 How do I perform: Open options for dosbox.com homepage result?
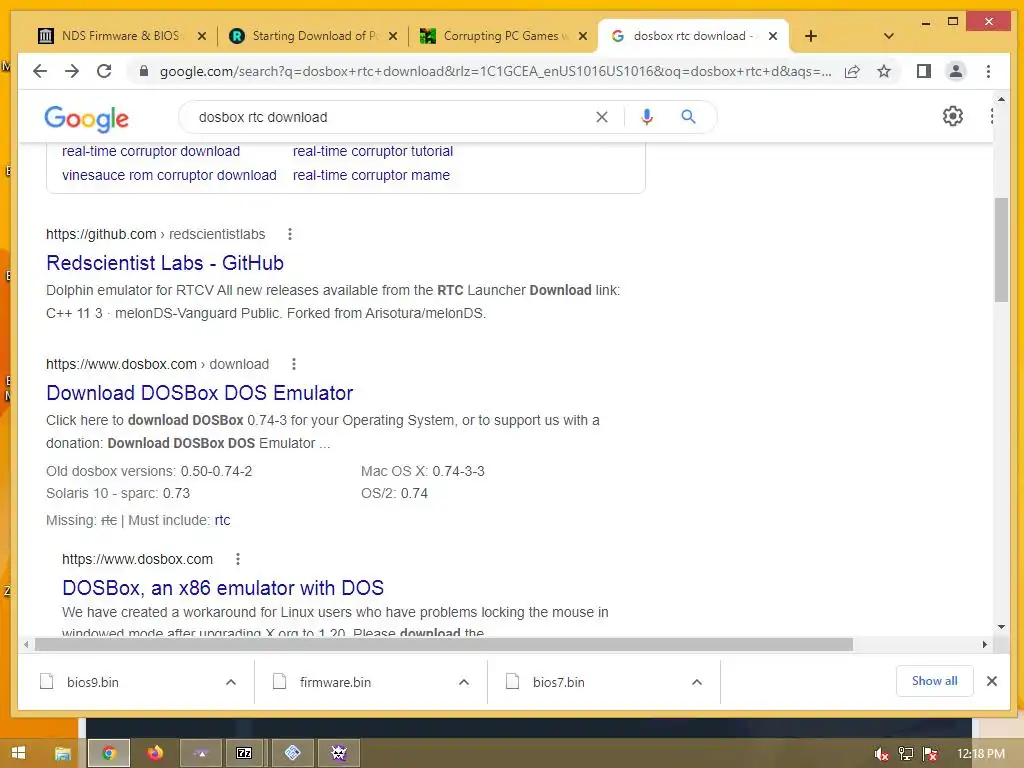[x=238, y=559]
